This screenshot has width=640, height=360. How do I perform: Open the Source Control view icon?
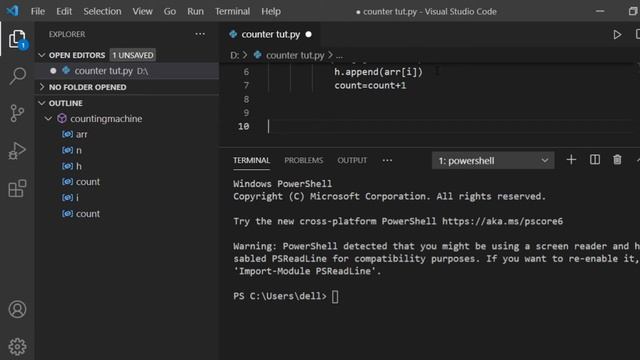point(17,113)
